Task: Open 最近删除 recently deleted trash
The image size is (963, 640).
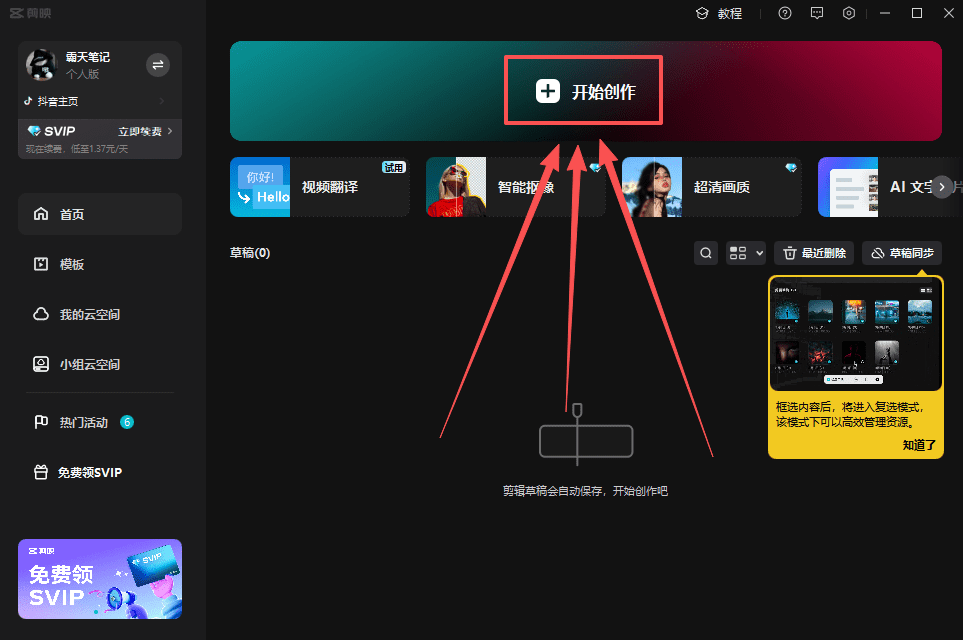Action: click(815, 253)
